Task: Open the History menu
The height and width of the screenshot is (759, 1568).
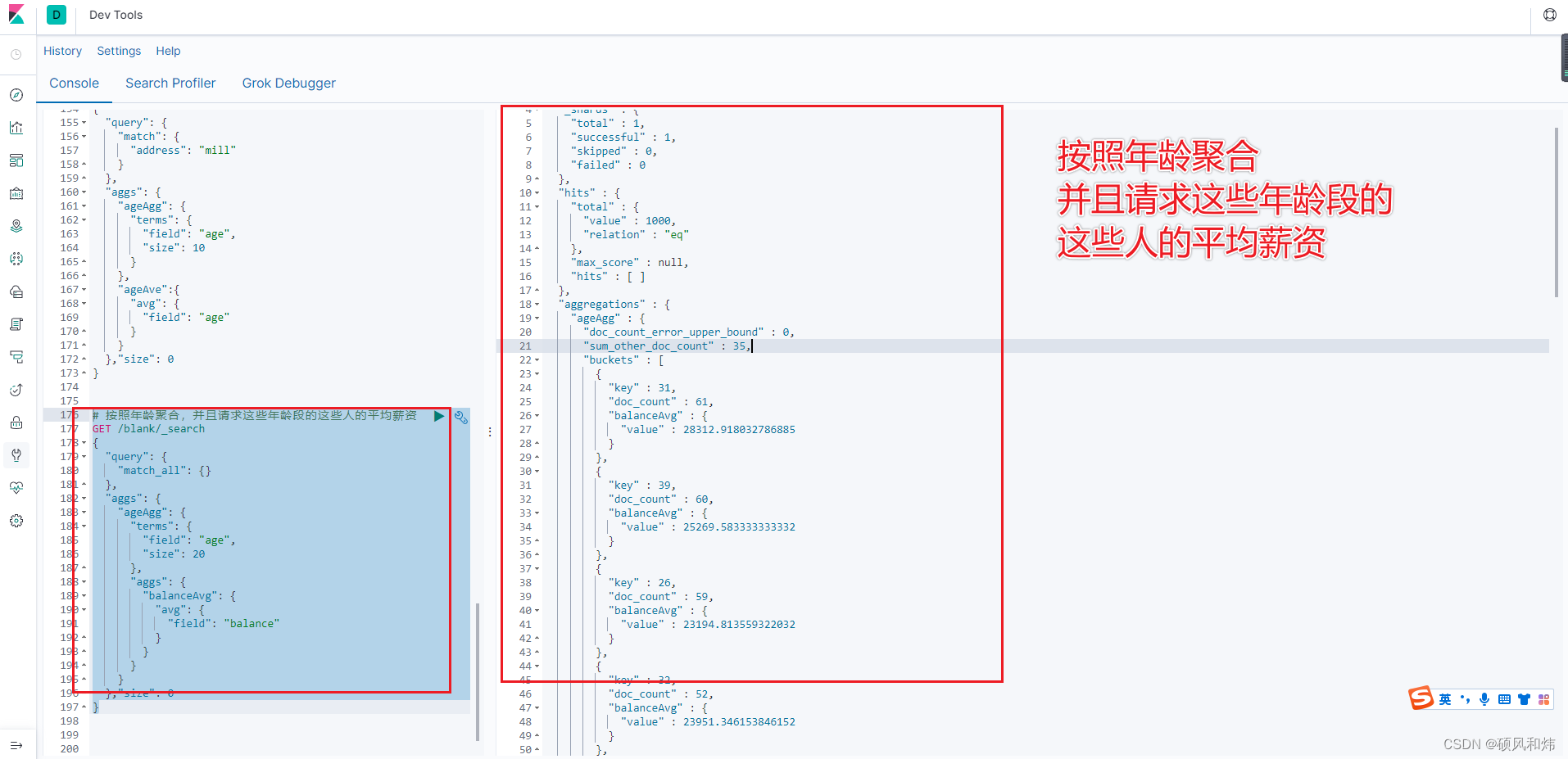Action: (x=62, y=51)
